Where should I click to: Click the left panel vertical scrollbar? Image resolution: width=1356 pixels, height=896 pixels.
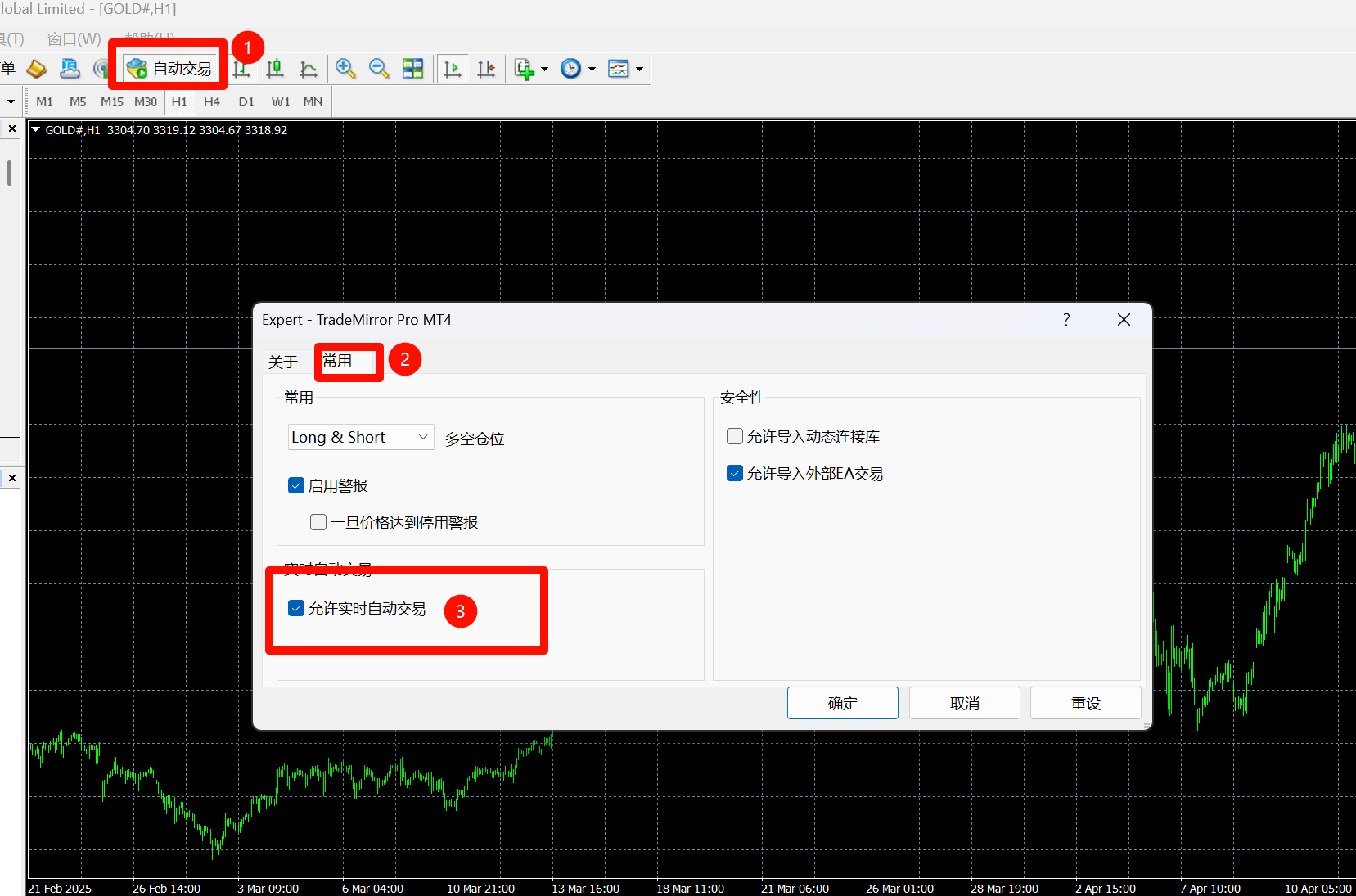coord(9,173)
